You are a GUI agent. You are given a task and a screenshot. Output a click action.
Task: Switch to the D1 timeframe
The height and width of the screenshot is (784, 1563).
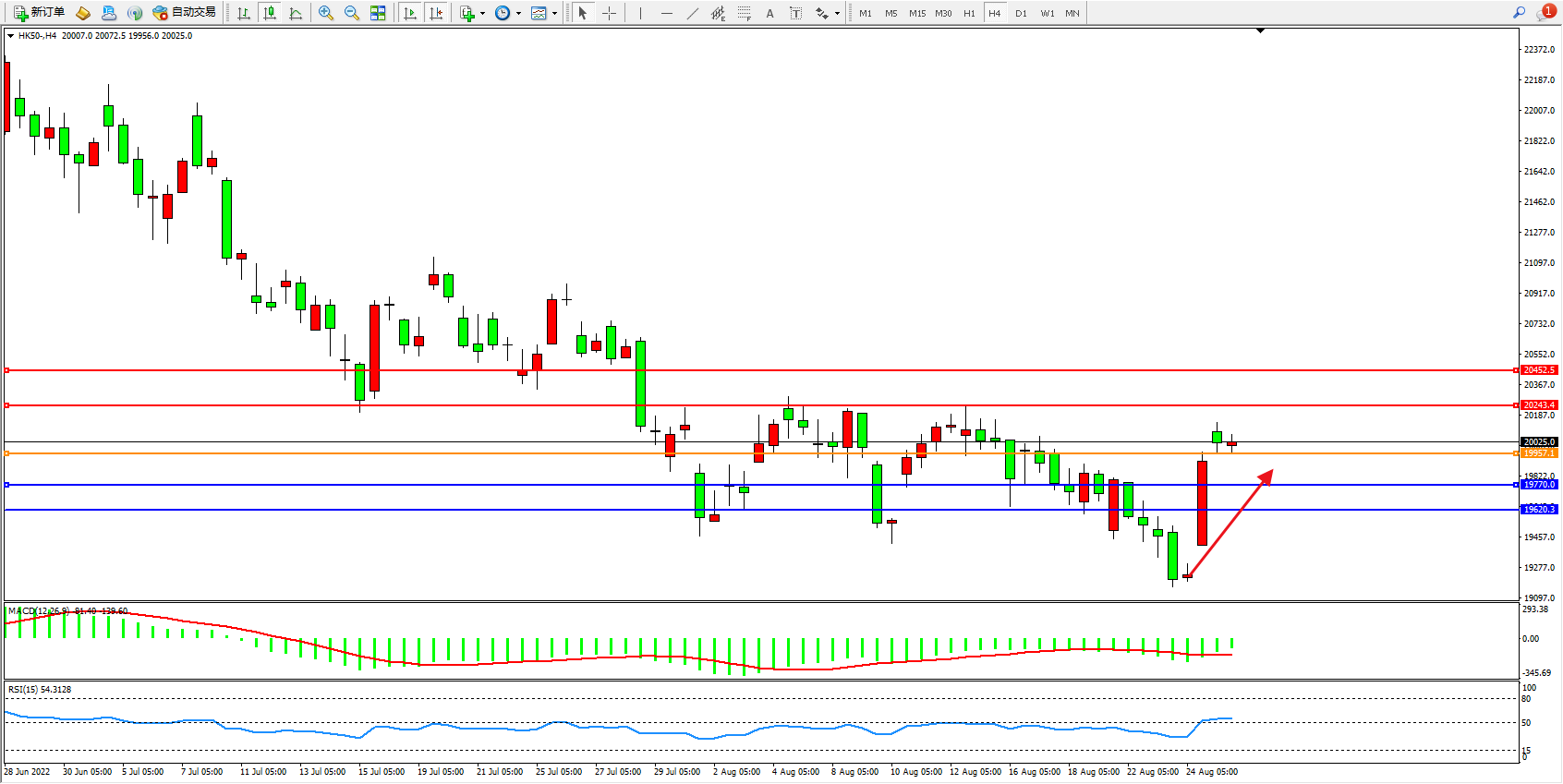[x=1021, y=13]
